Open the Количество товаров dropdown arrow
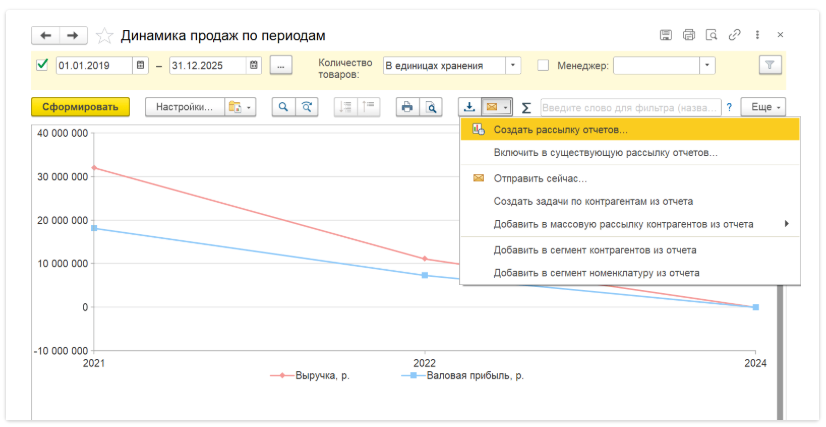 [513, 66]
